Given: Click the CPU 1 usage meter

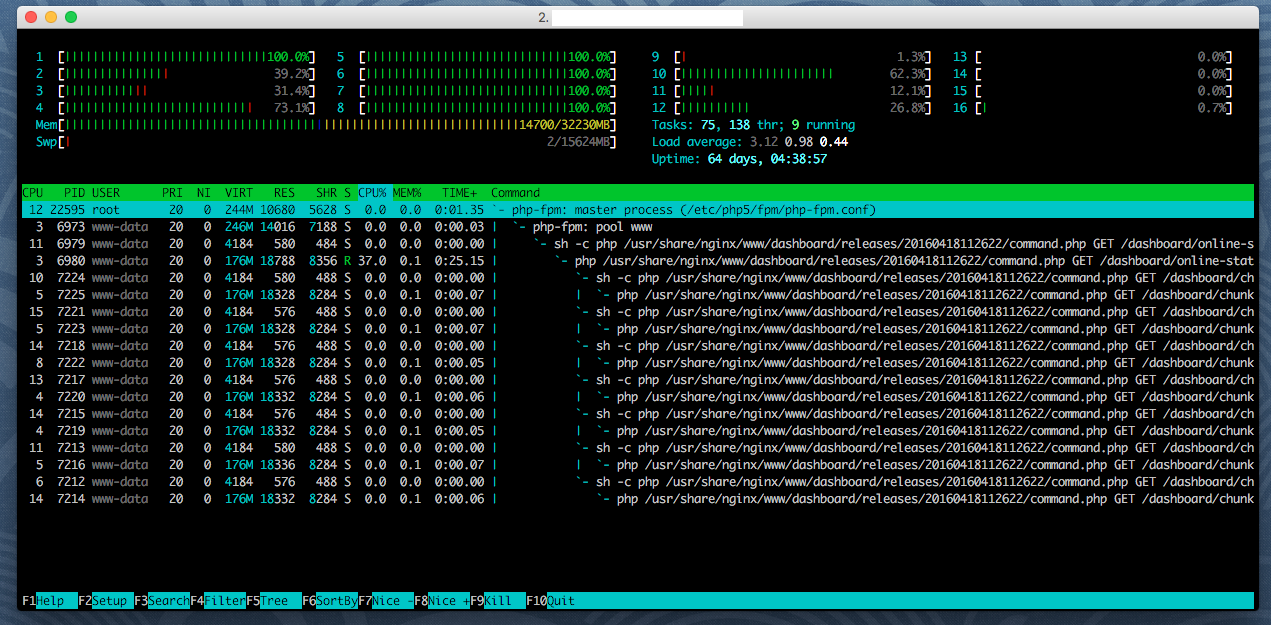Looking at the screenshot, I should tap(175, 57).
